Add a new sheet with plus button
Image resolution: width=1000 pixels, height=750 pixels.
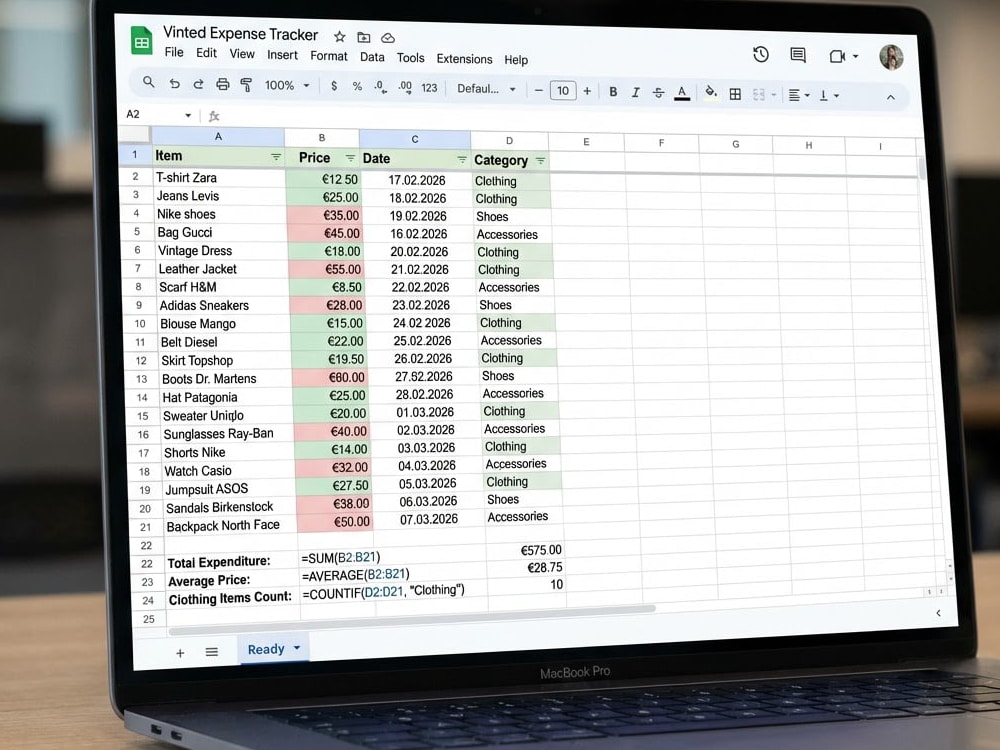tap(180, 653)
